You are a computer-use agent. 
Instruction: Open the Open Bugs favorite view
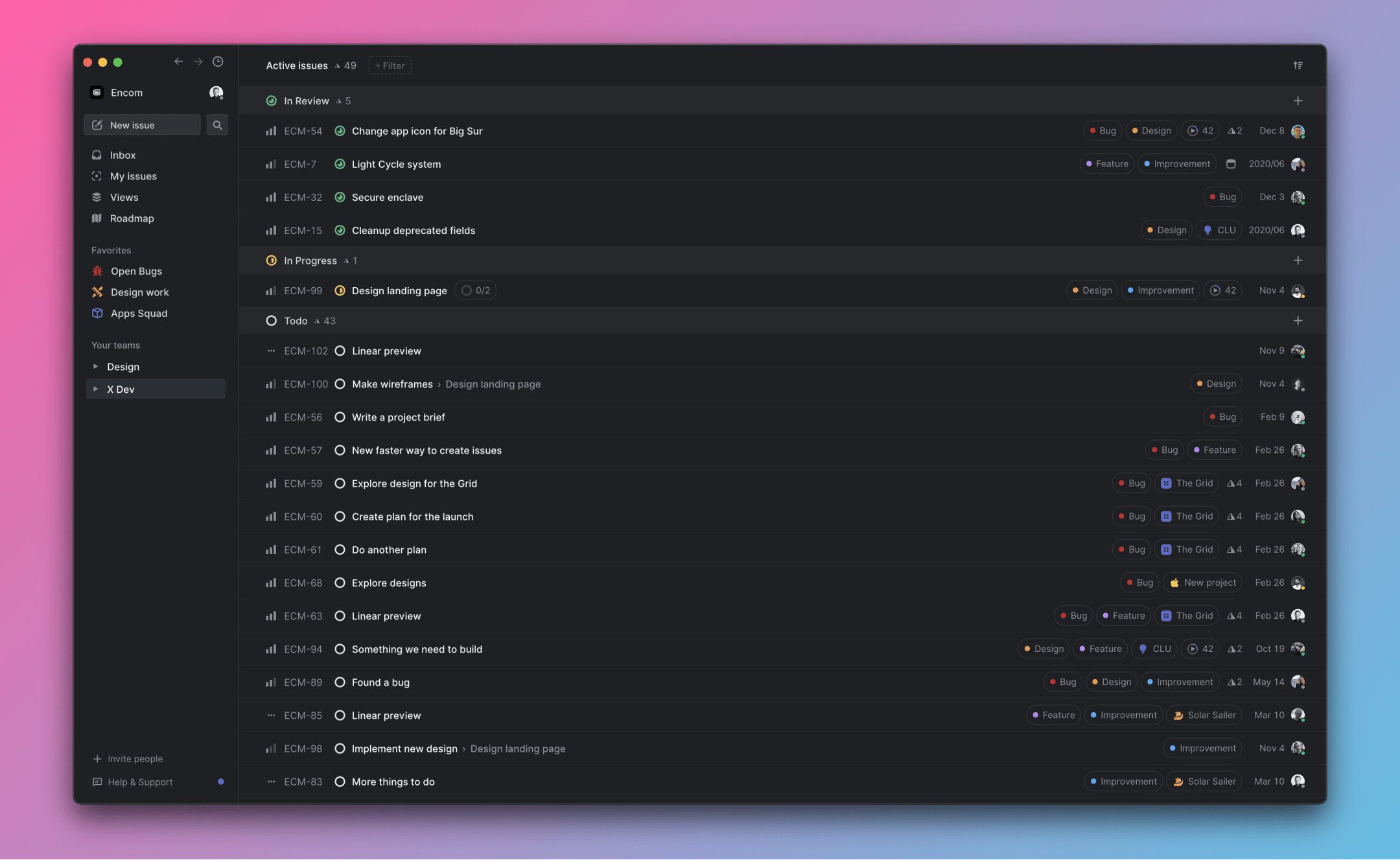136,272
